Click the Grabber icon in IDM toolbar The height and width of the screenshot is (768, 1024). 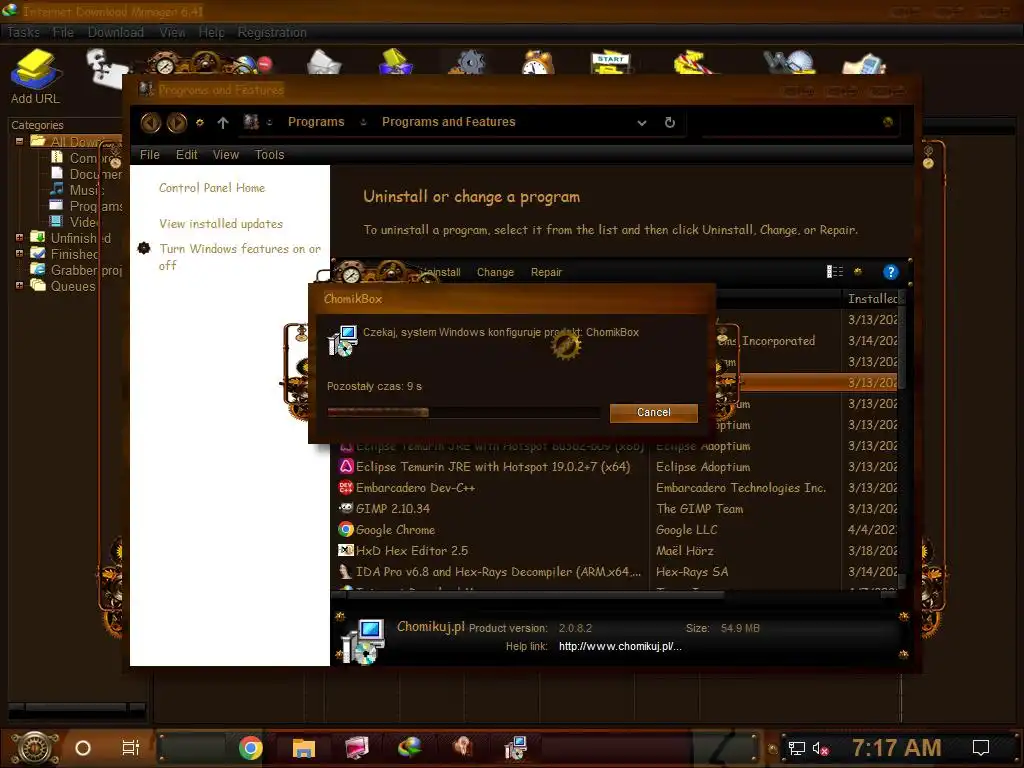tap(790, 63)
